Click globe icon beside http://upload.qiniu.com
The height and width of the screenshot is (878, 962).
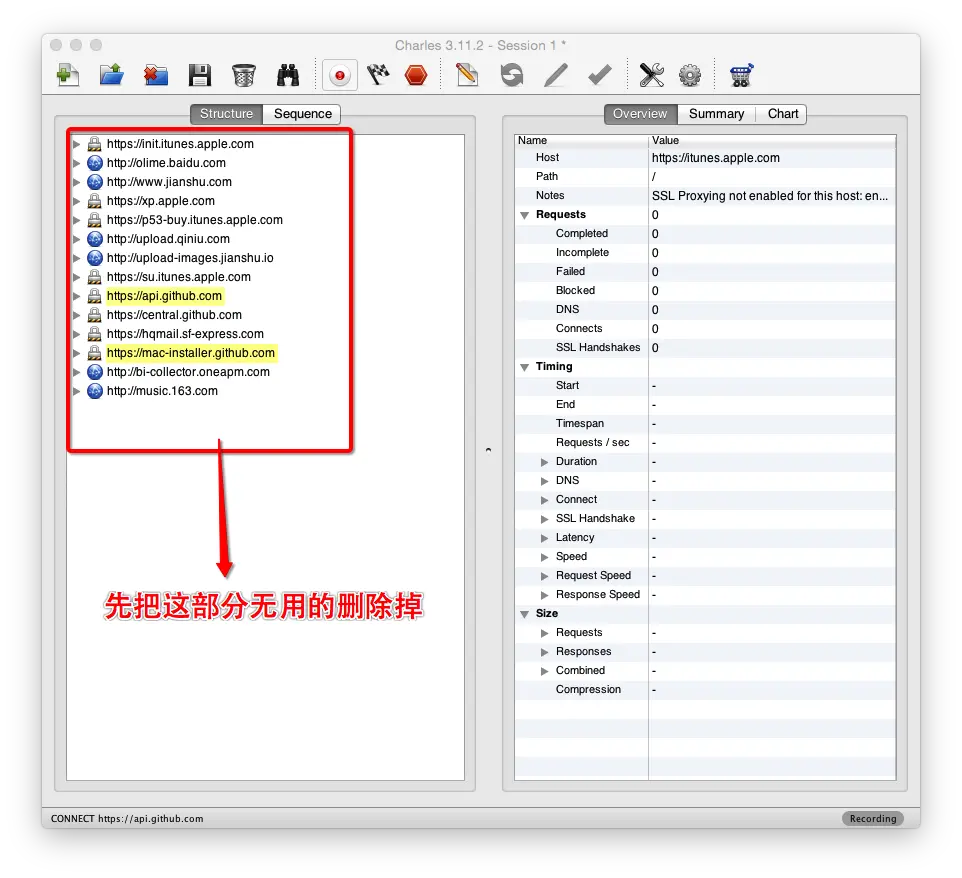click(x=94, y=239)
